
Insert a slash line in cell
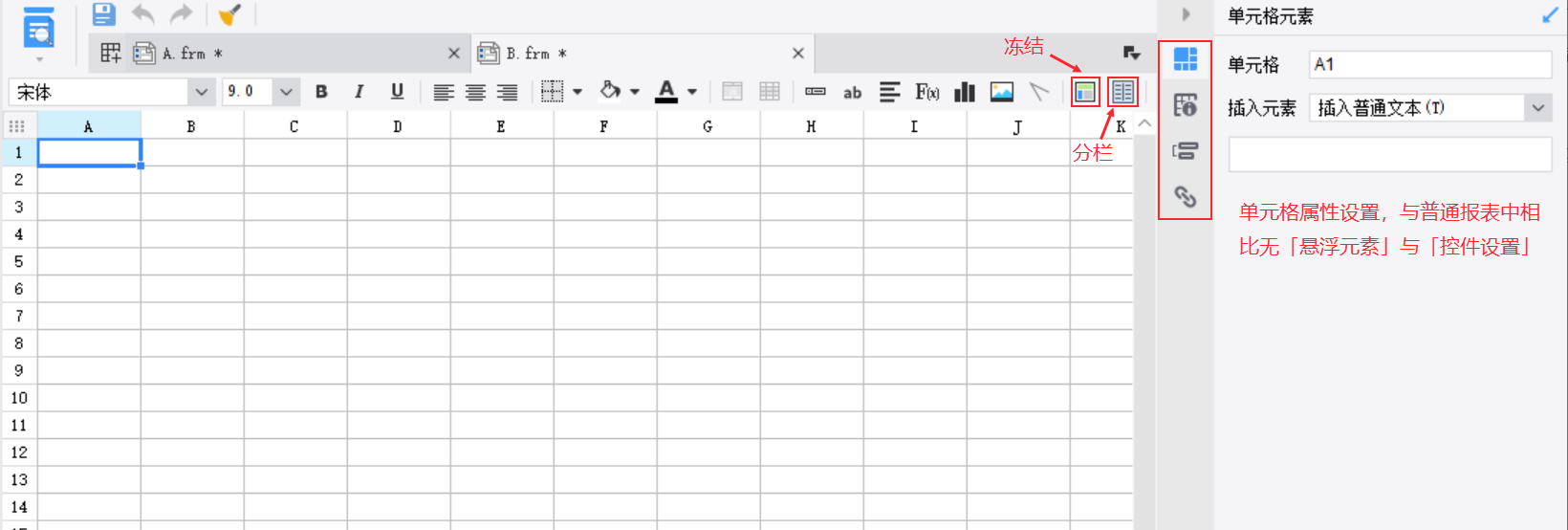coord(1039,92)
